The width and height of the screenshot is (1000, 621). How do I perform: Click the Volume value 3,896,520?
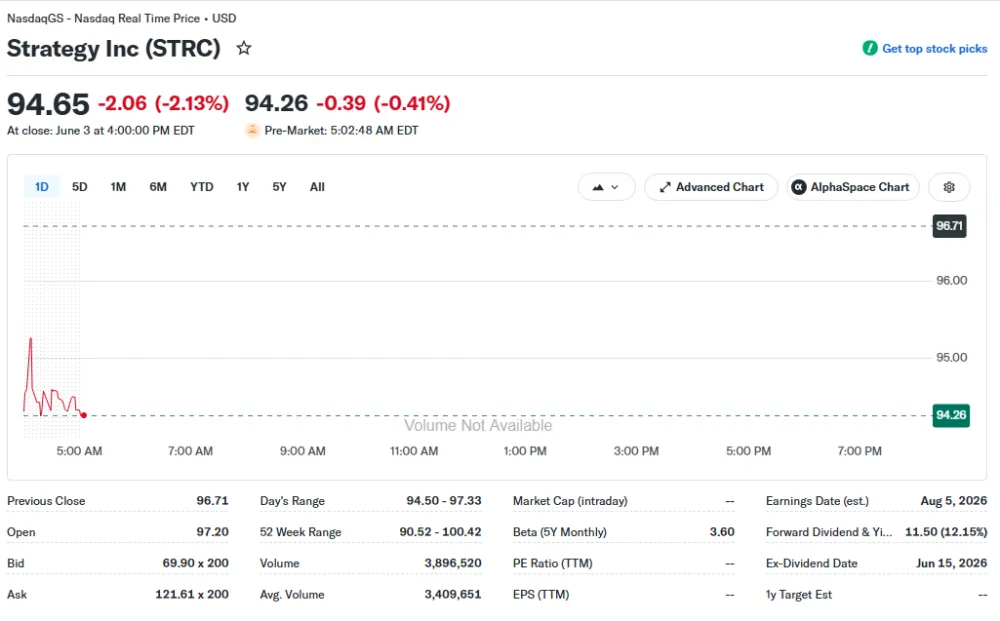point(453,562)
